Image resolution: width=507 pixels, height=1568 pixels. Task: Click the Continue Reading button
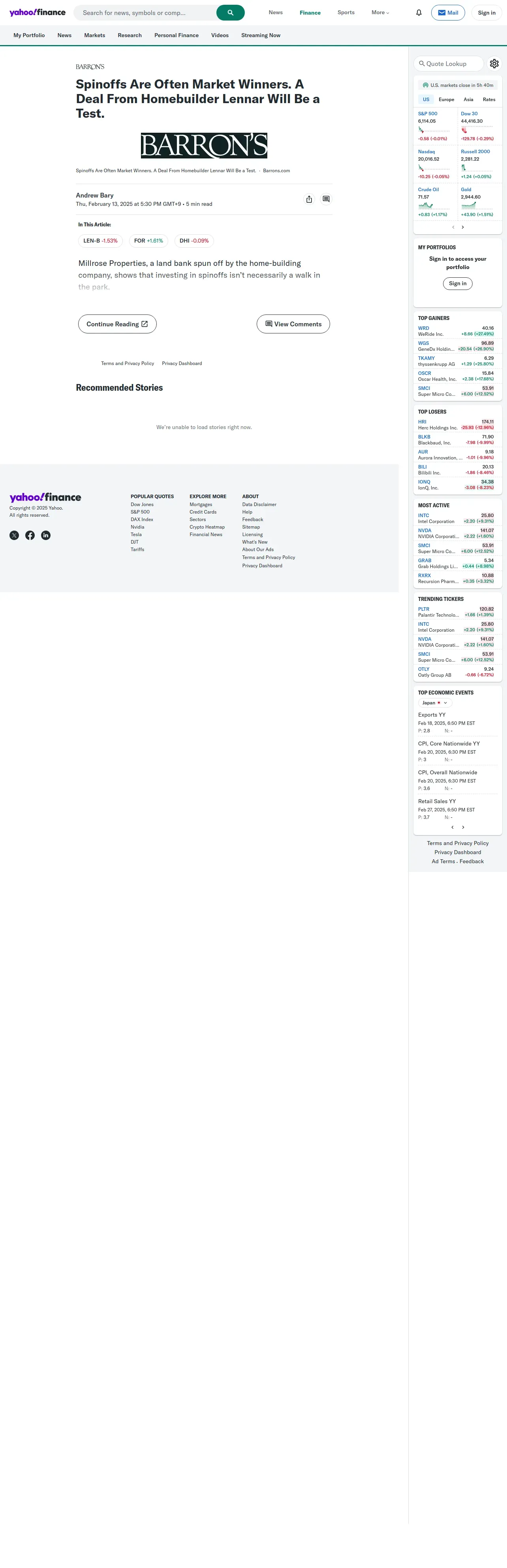(117, 324)
